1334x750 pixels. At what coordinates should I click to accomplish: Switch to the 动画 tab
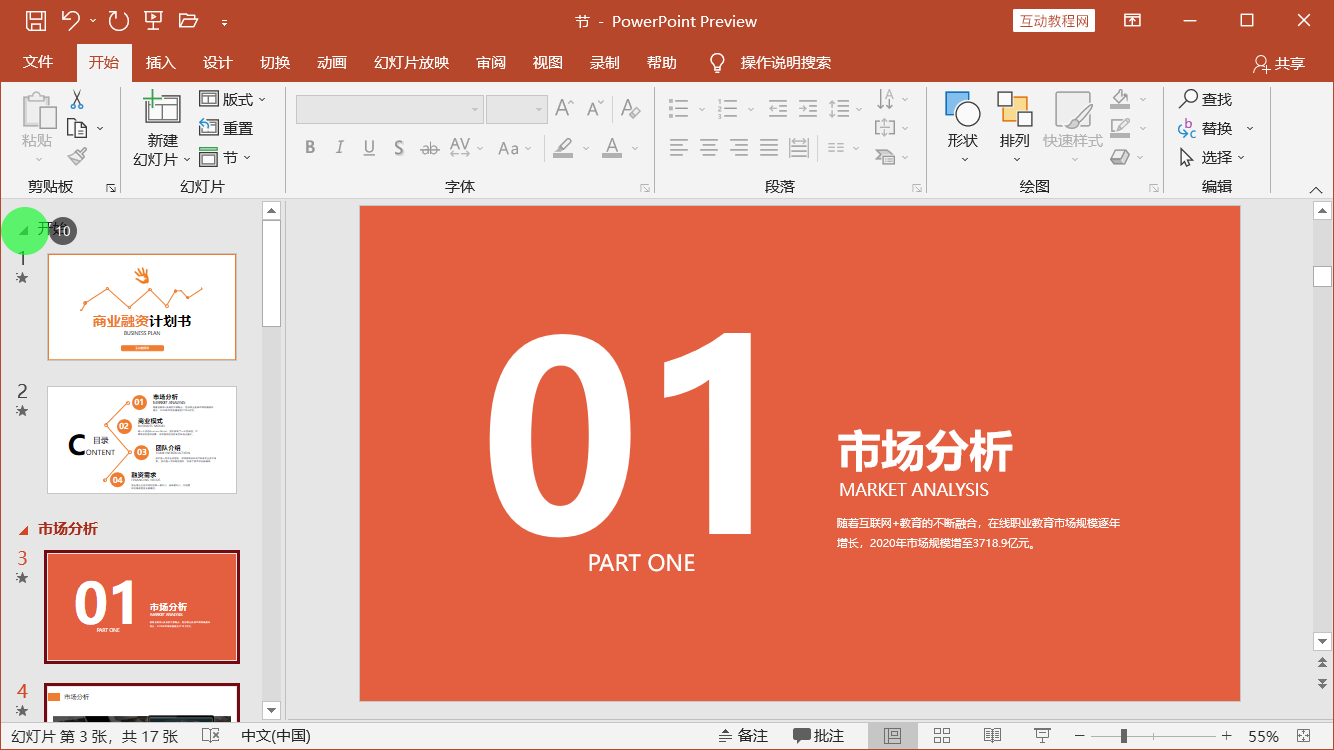click(332, 62)
